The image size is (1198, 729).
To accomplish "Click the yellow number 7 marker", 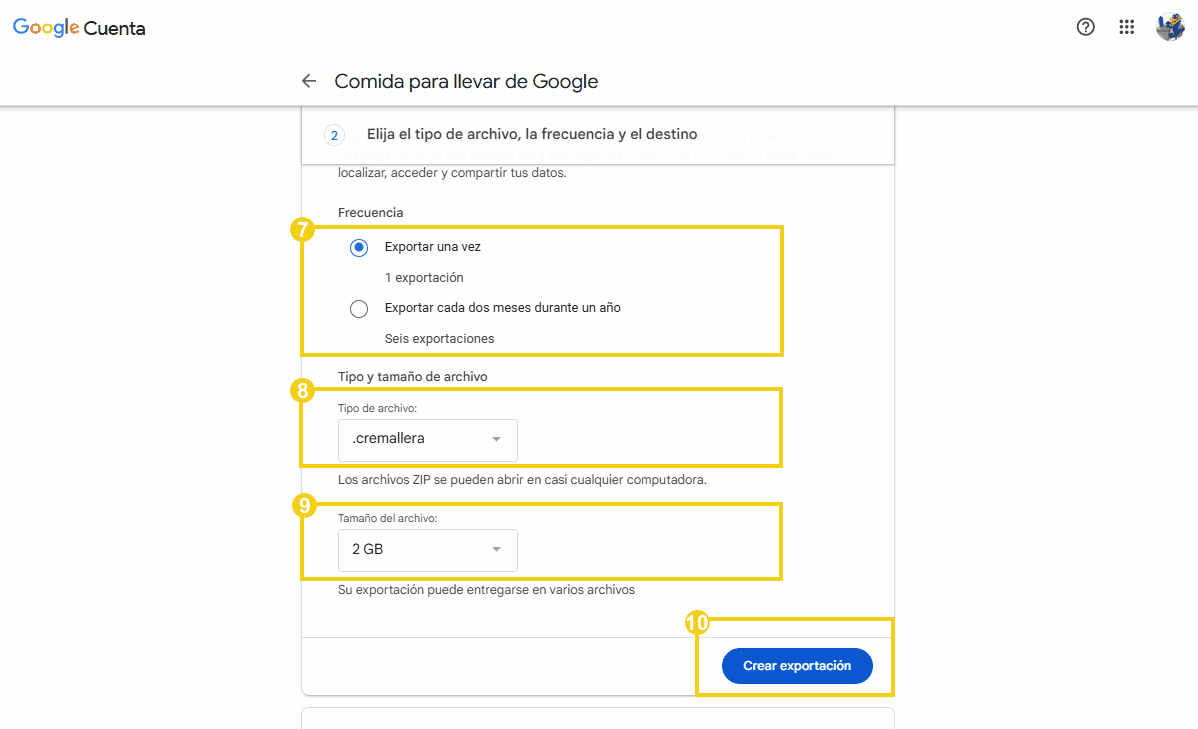I will click(301, 230).
